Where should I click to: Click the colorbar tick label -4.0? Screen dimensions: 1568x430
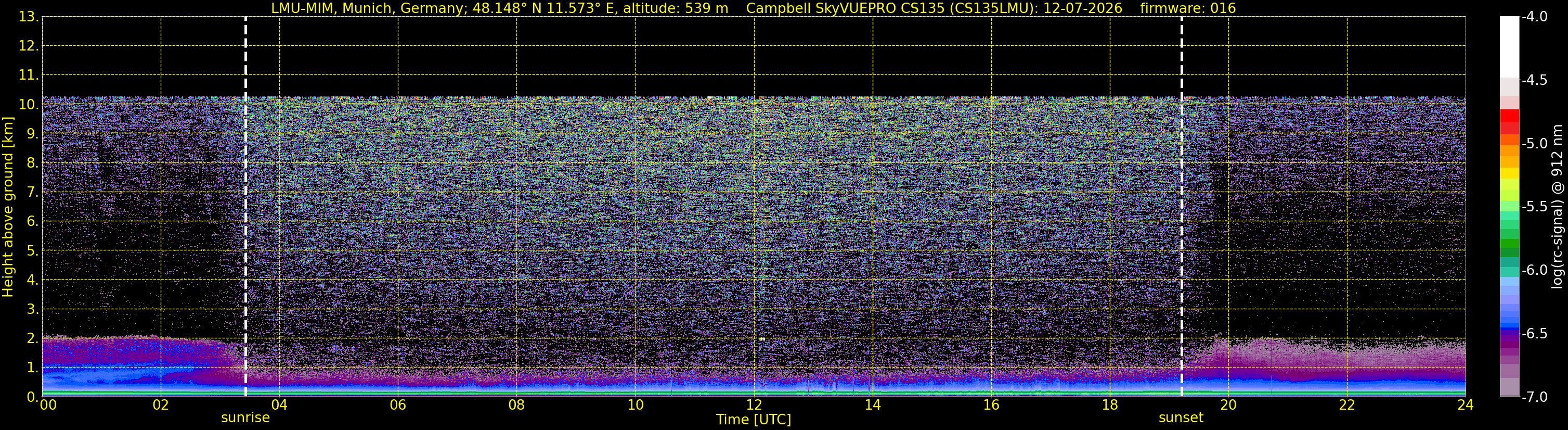[x=1535, y=17]
